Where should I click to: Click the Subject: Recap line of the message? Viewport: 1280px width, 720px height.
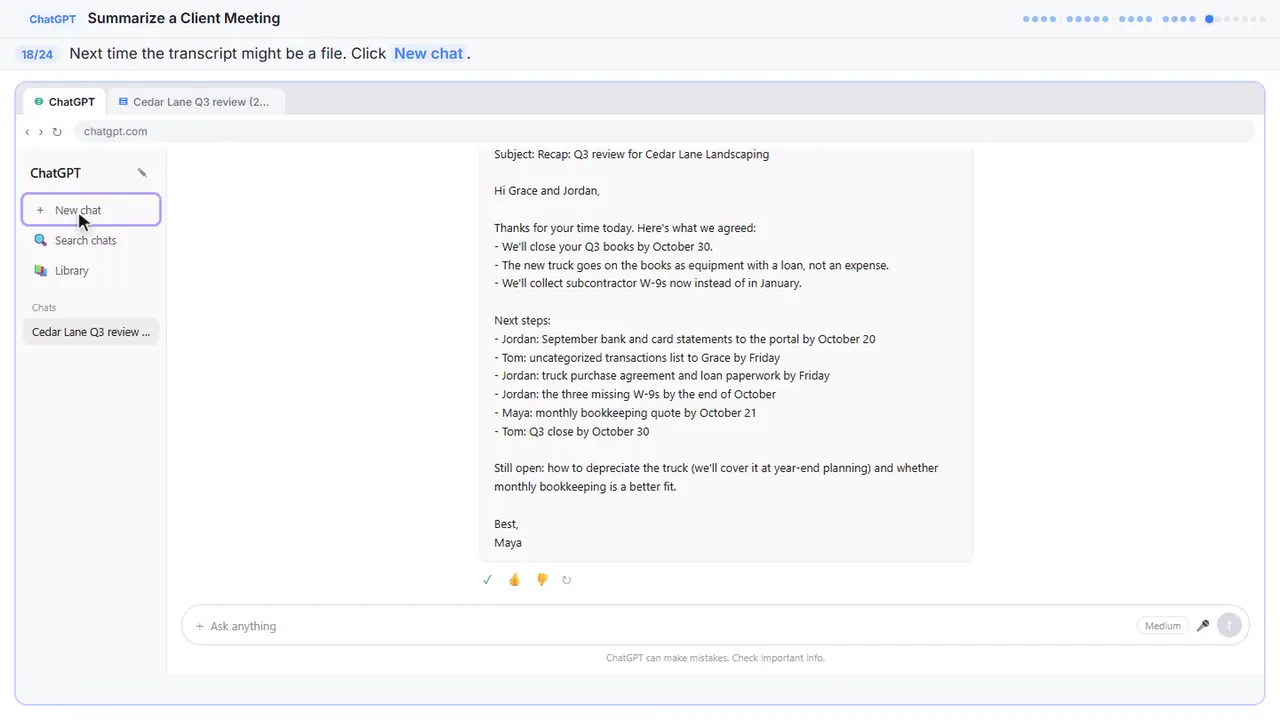coord(631,154)
